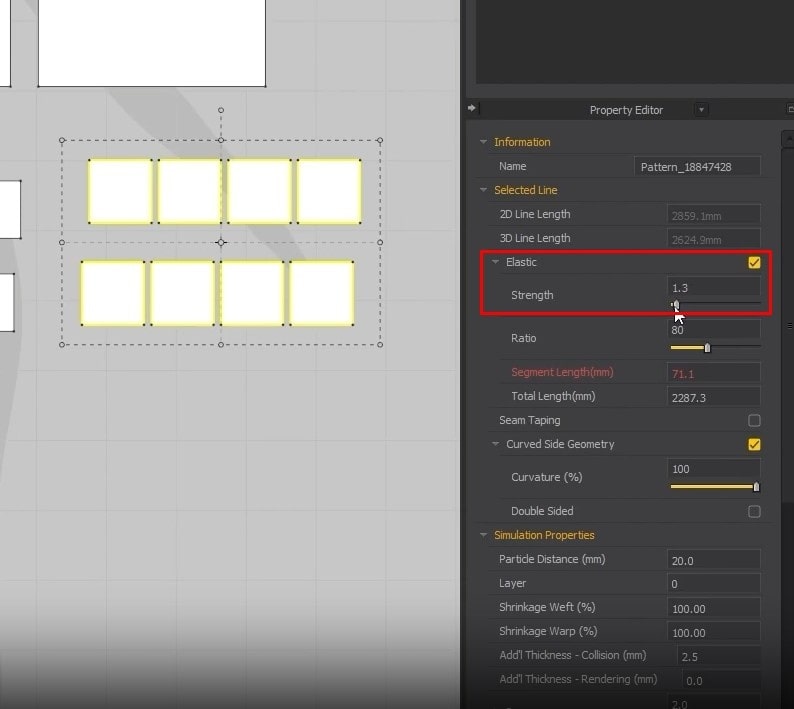Image resolution: width=794 pixels, height=709 pixels.
Task: Collapse the Elastic settings group
Action: (495, 262)
